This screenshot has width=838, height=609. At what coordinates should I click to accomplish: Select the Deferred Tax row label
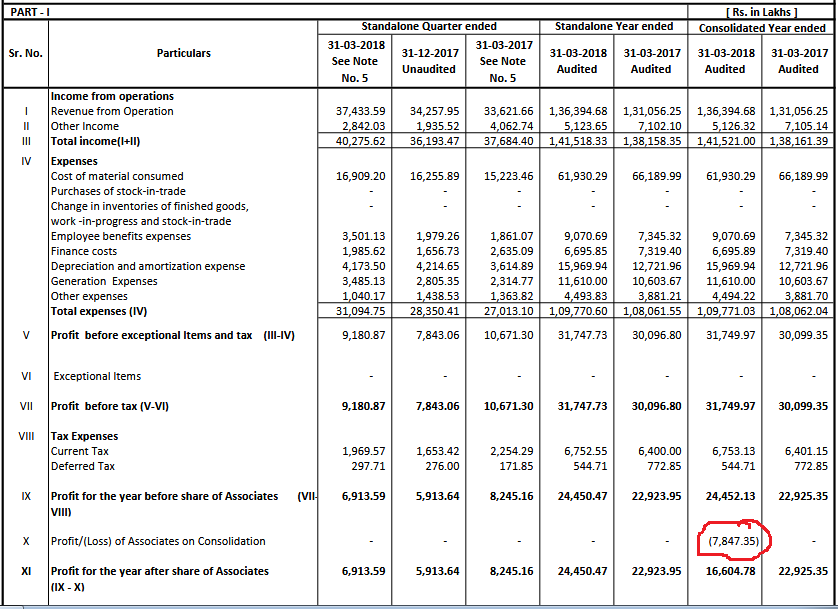(83, 466)
